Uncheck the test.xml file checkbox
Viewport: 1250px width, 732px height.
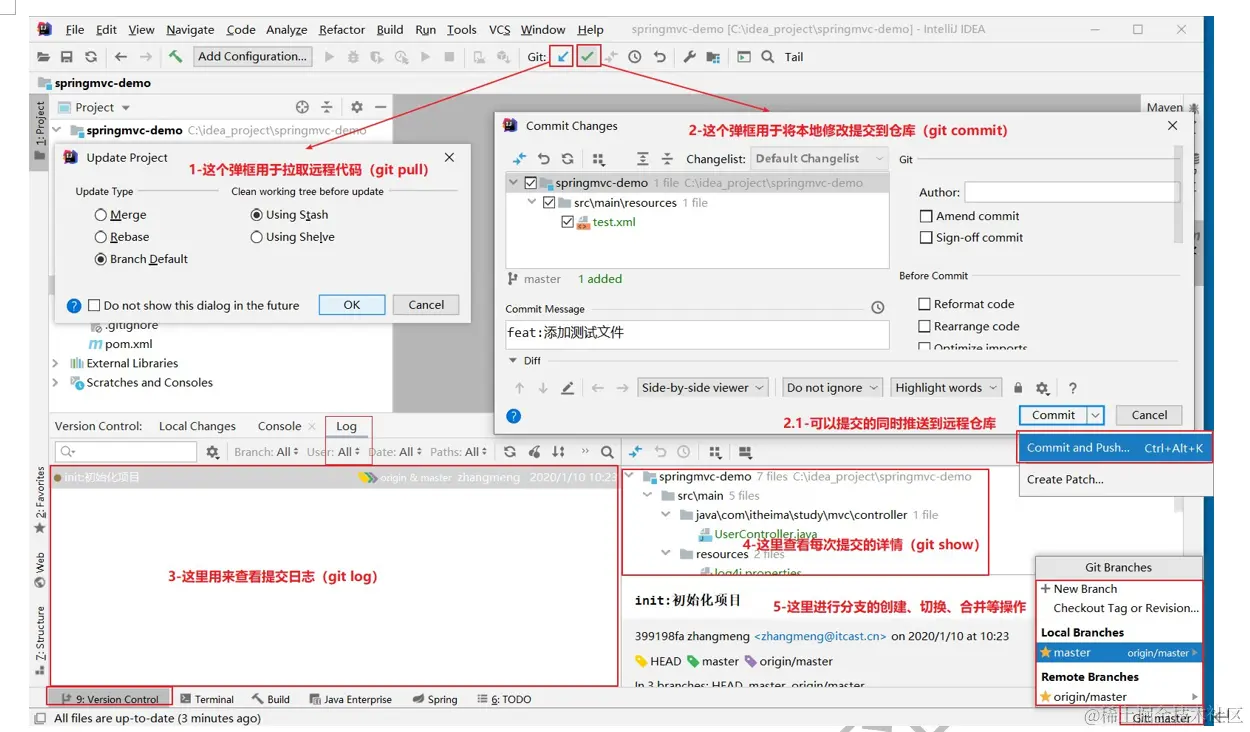coord(568,222)
